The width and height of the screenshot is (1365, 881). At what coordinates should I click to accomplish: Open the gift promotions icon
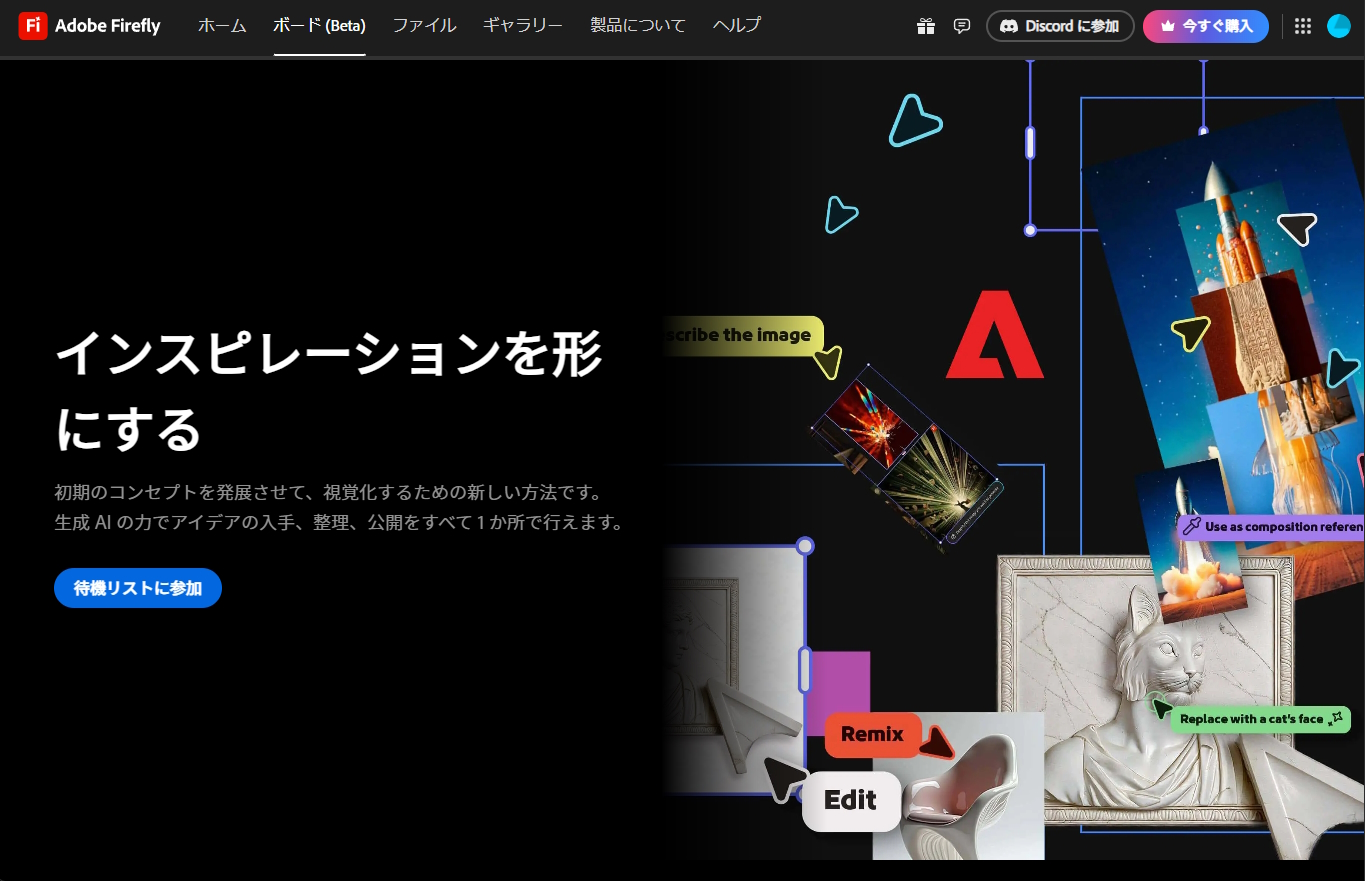[925, 26]
